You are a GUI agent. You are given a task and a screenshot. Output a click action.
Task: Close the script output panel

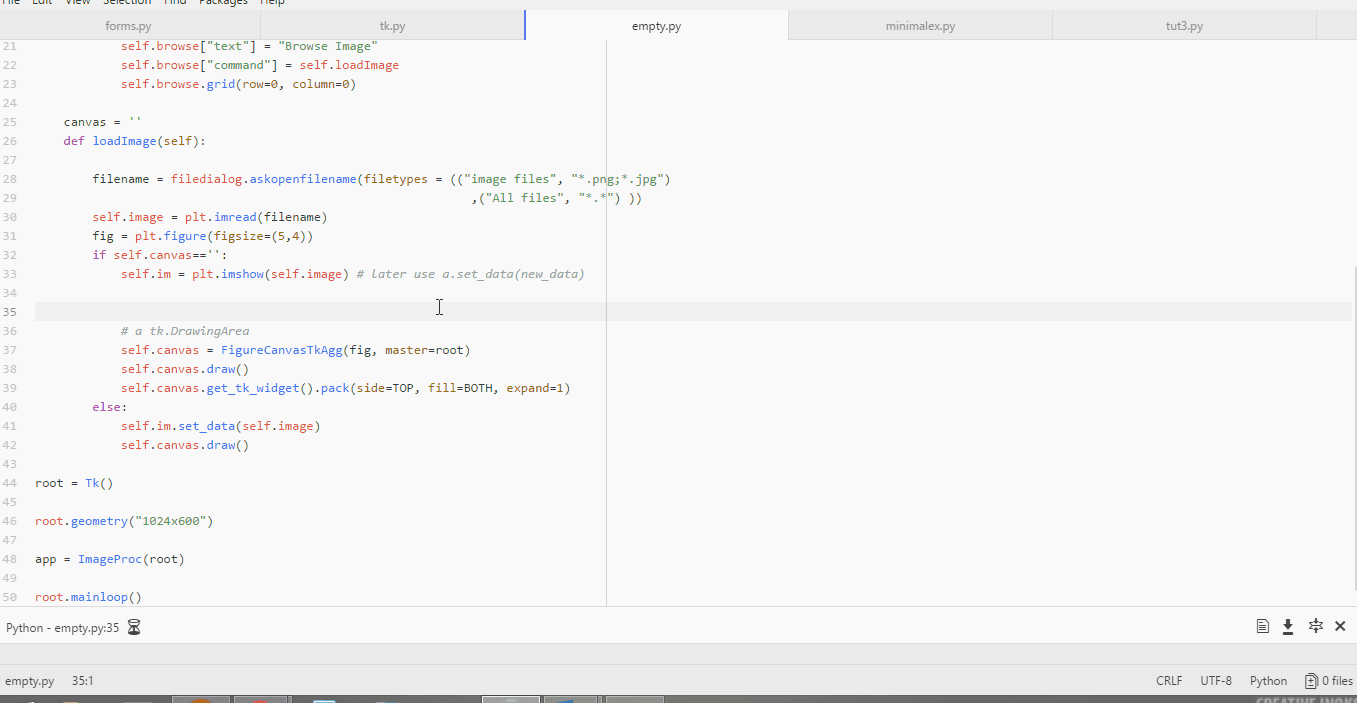[x=1340, y=626]
